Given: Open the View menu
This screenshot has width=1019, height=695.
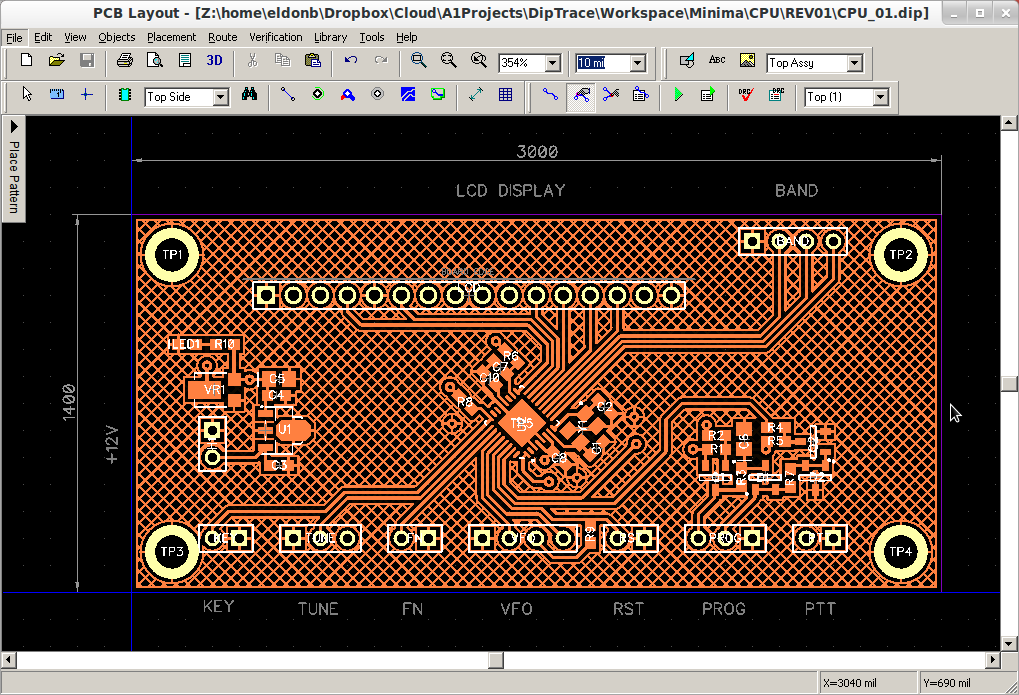Looking at the screenshot, I should (x=75, y=37).
